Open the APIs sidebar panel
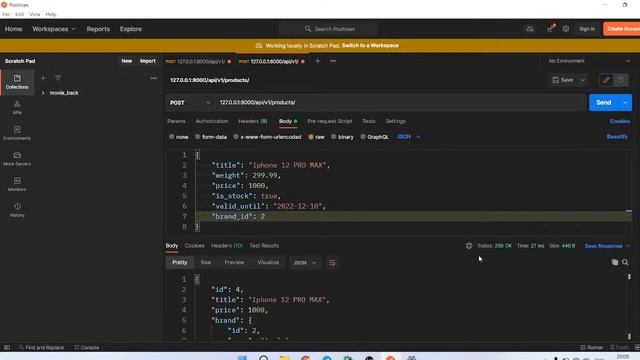The height and width of the screenshot is (360, 640). (17, 108)
